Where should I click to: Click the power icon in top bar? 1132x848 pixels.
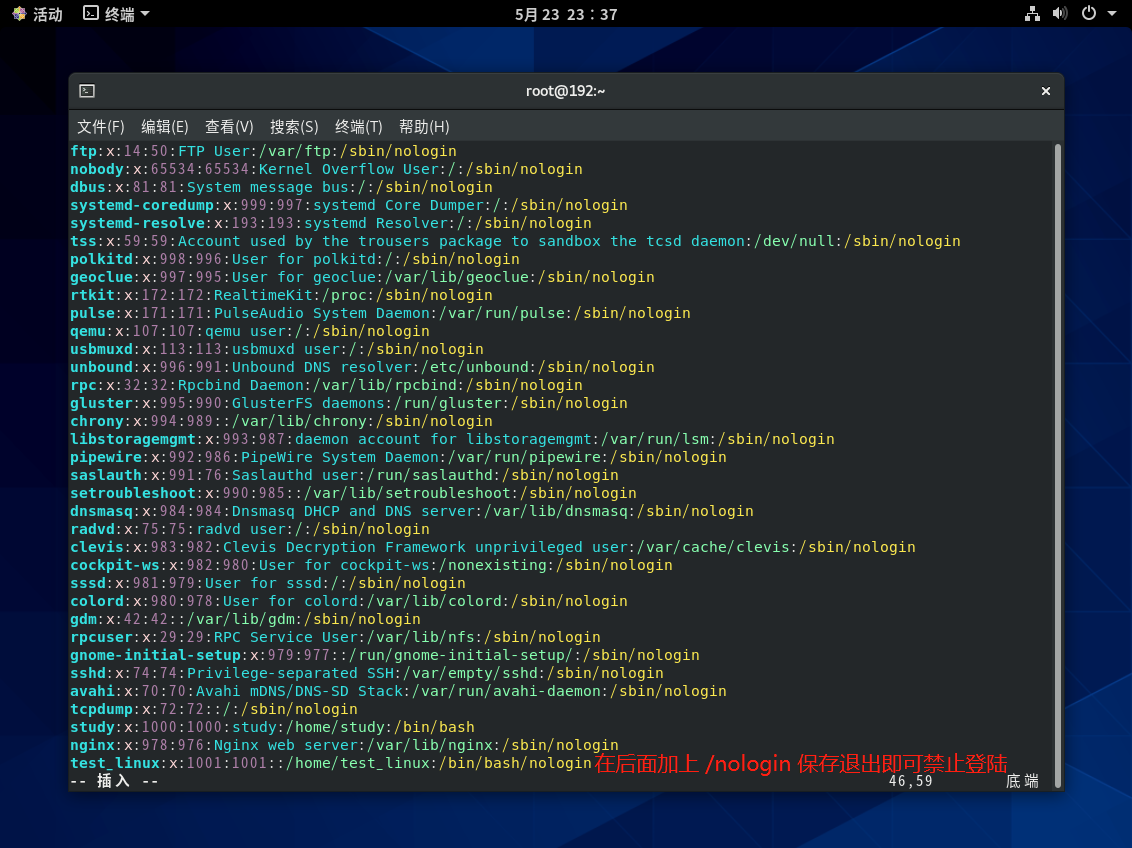point(1089,14)
